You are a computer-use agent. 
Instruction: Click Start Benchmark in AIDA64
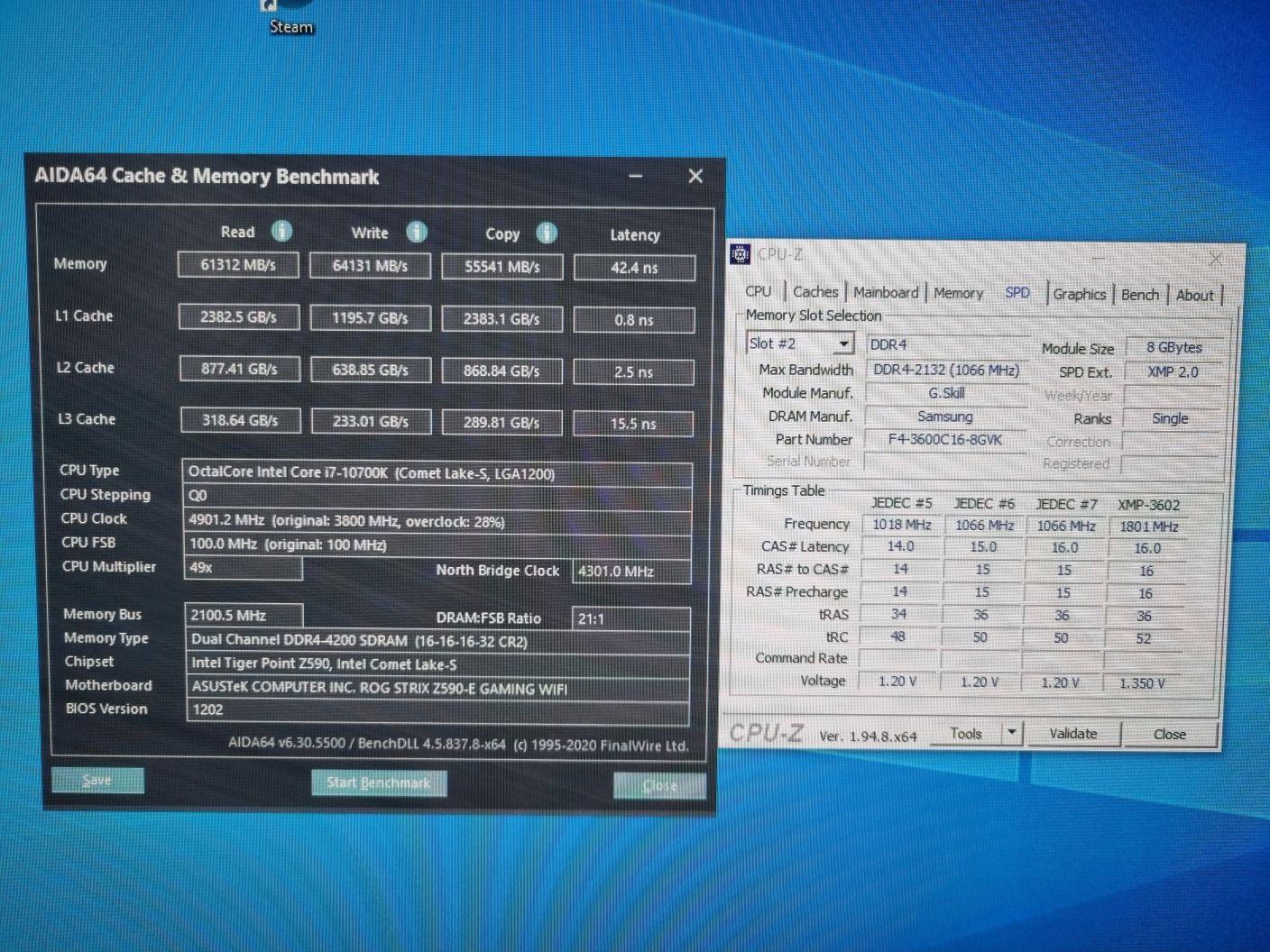379,783
